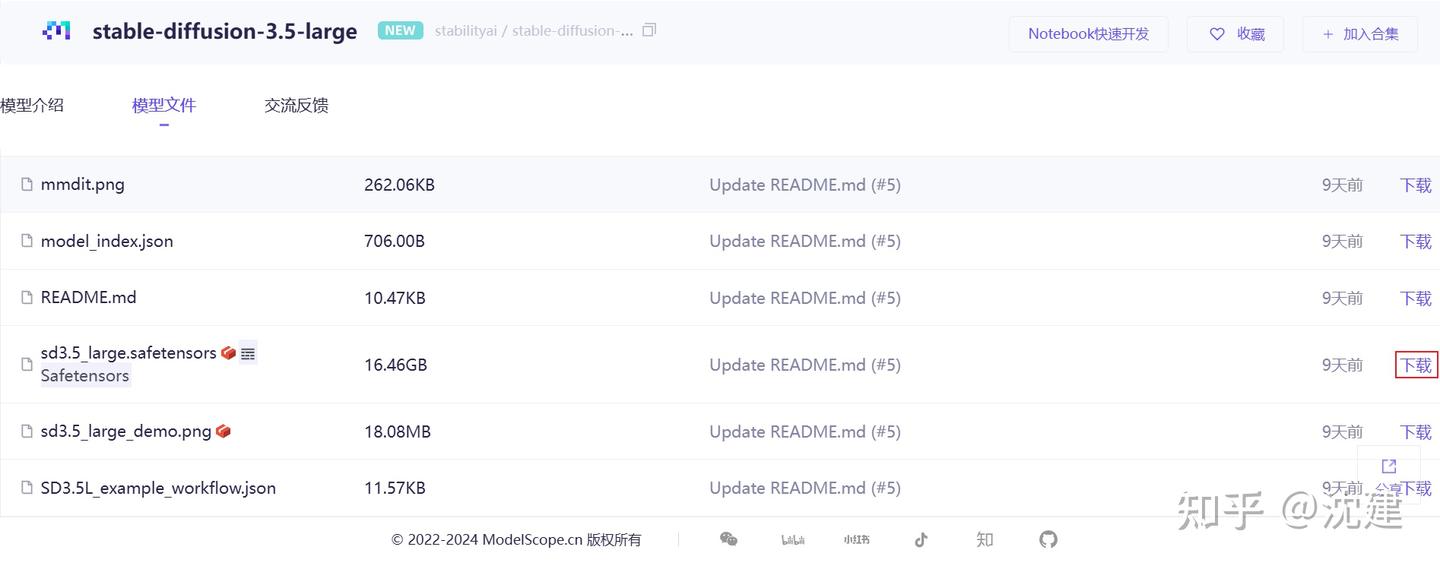
Task: Click the file icon beside sd3.5_large.safetensors
Action: [x=27, y=364]
